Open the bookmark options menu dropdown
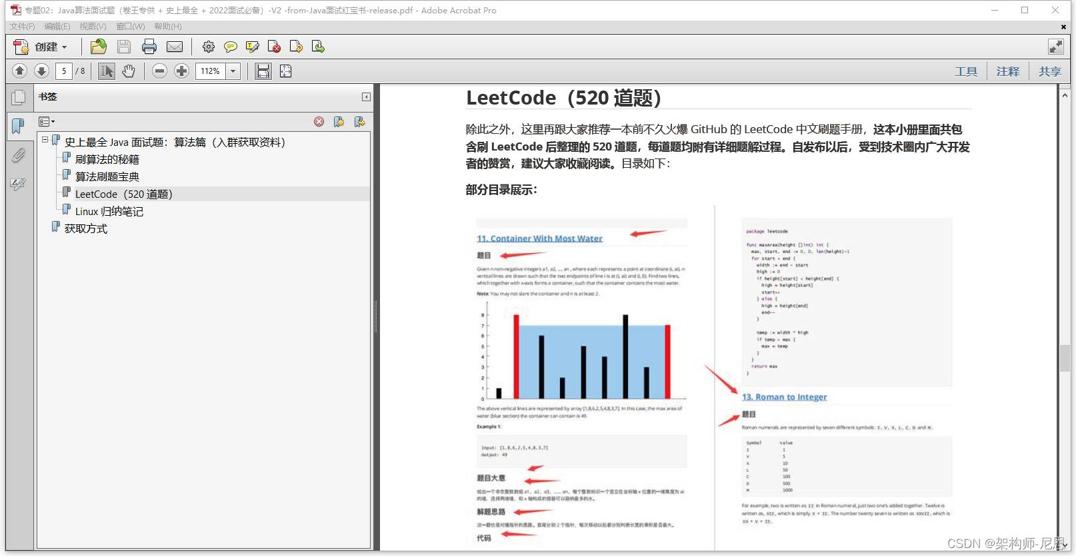1076x556 pixels. tap(47, 121)
